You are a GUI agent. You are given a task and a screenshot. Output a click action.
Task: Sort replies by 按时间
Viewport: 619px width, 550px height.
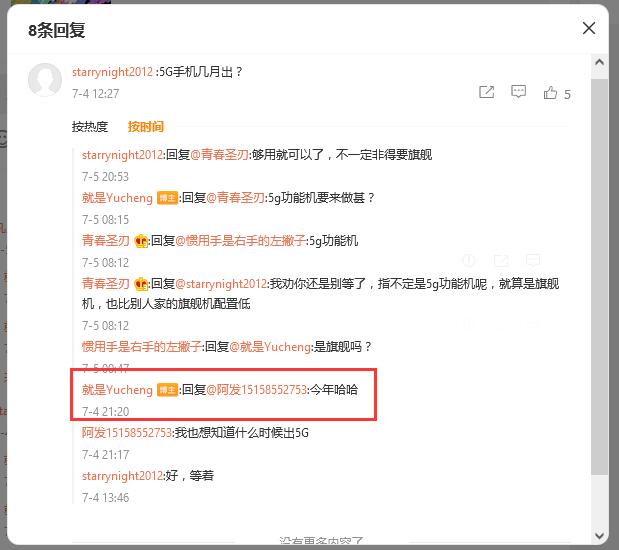[x=146, y=127]
